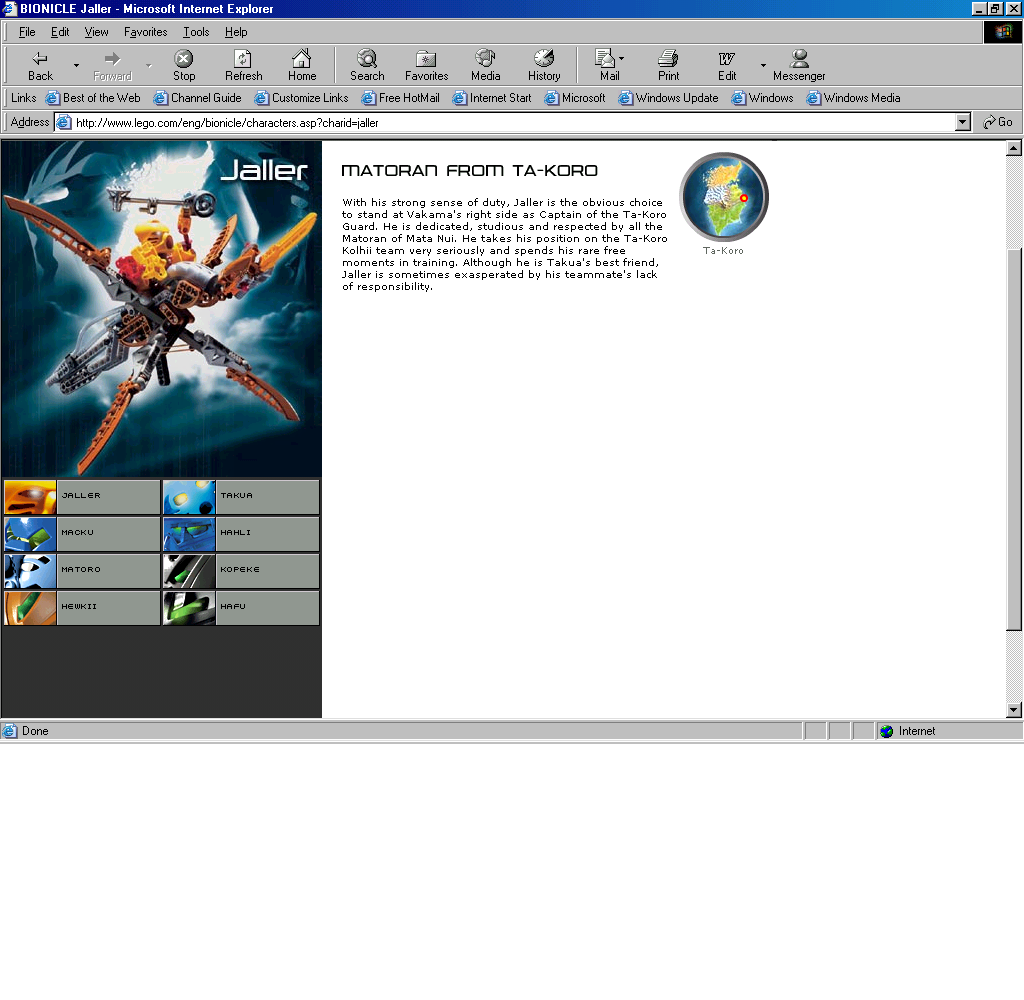The height and width of the screenshot is (1000, 1024).
Task: Click the TAKUA name button
Action: tap(267, 497)
